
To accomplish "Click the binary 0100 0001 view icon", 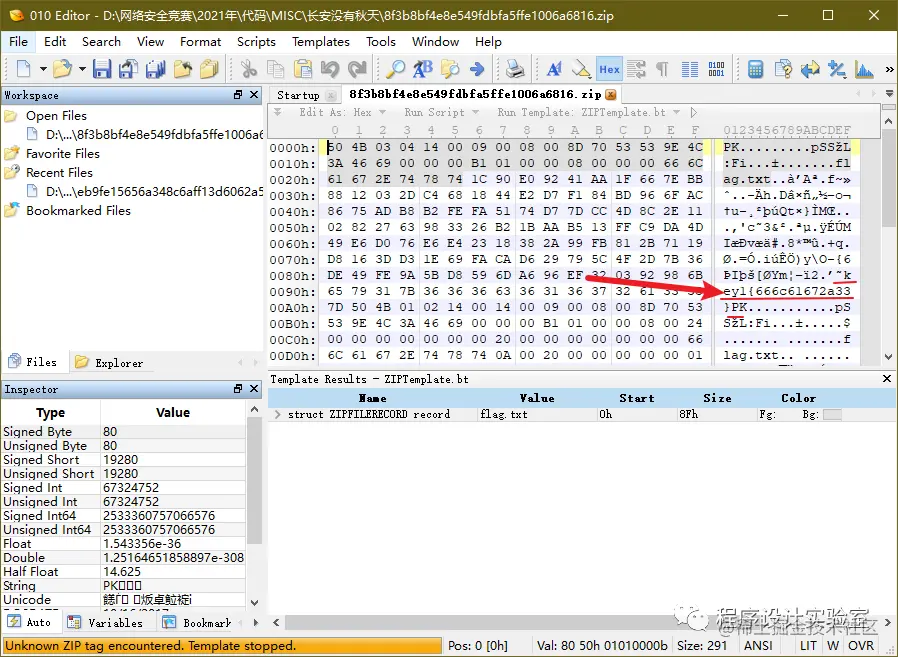I will (x=716, y=69).
